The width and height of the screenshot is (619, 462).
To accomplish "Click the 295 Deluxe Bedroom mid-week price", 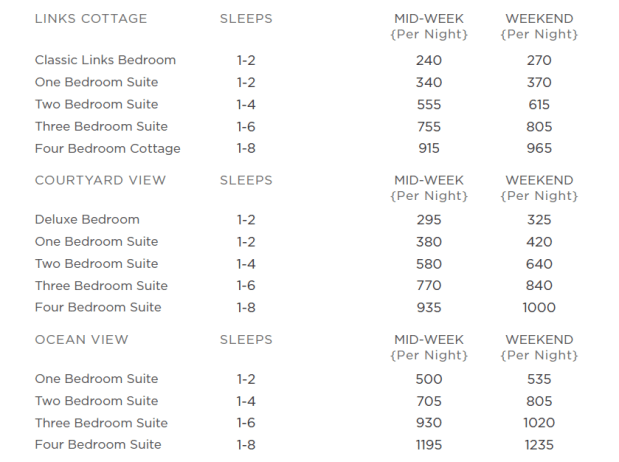I will [x=429, y=220].
